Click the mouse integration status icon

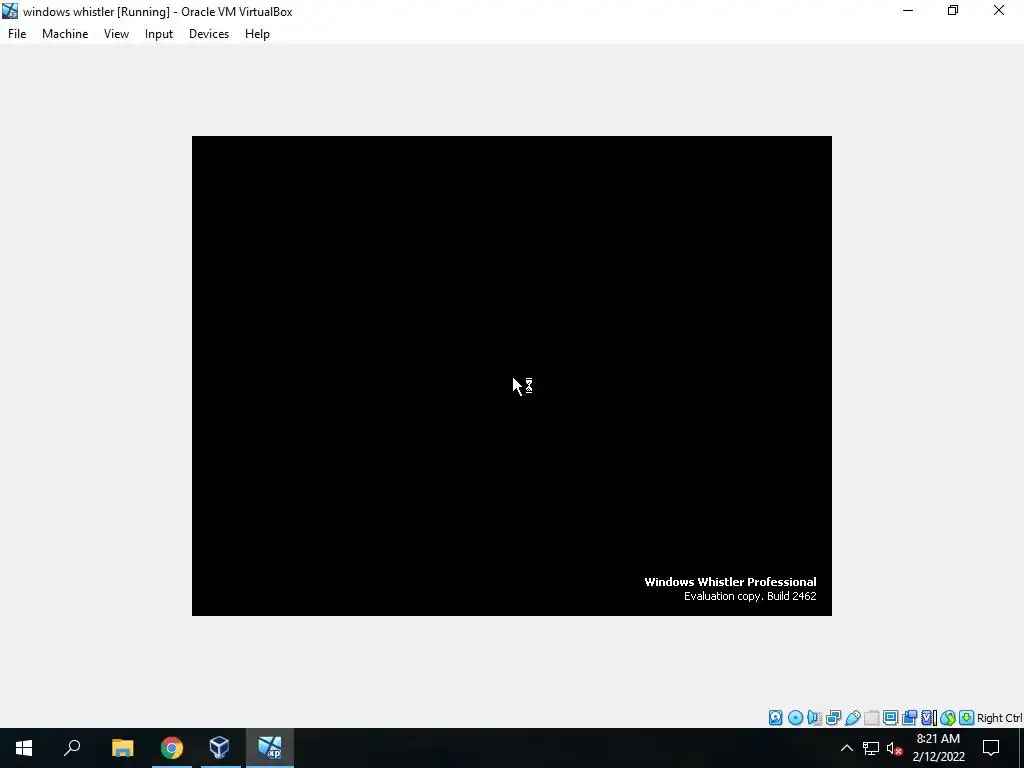[948, 718]
